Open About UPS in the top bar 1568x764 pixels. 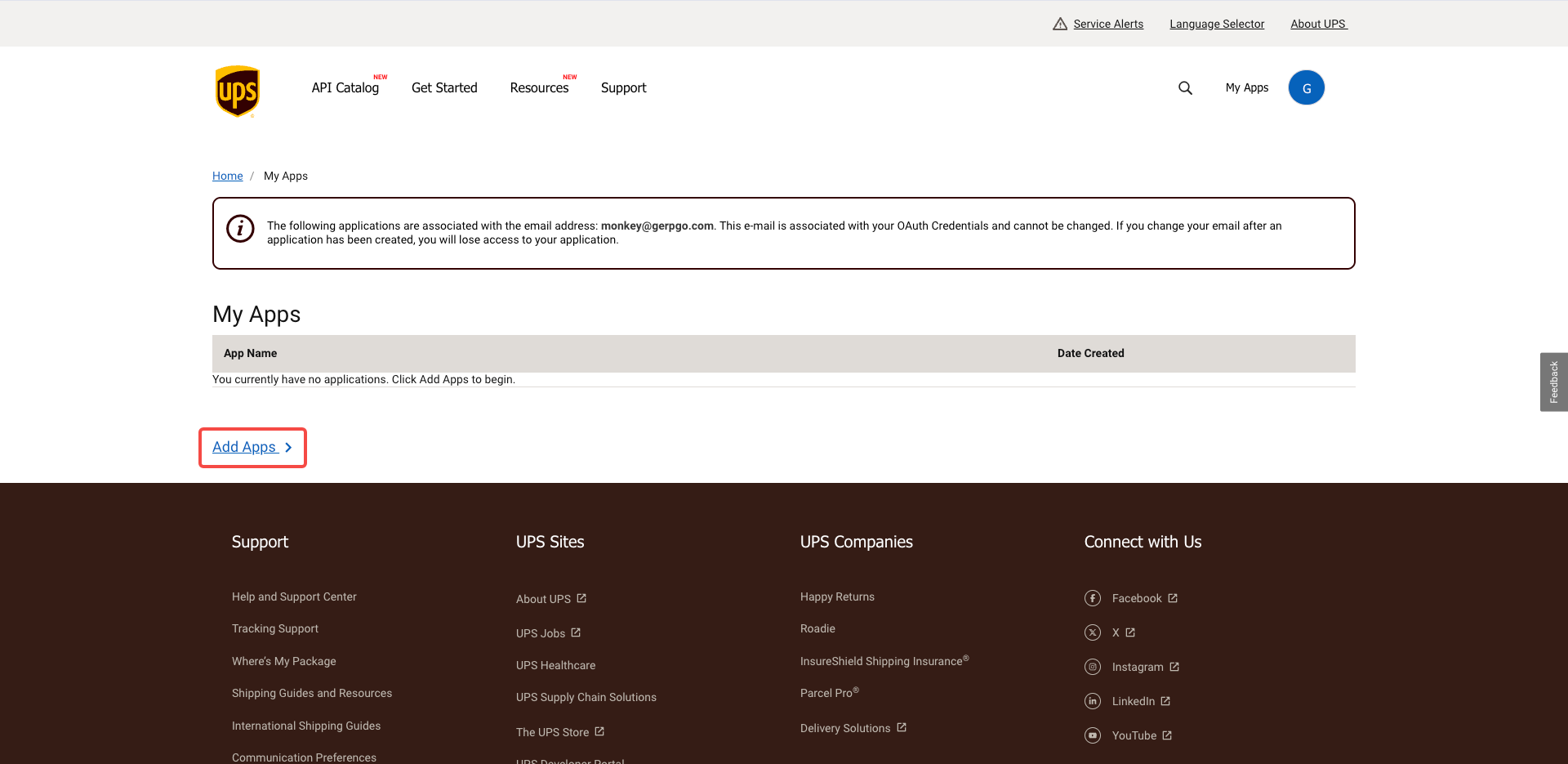[1318, 24]
